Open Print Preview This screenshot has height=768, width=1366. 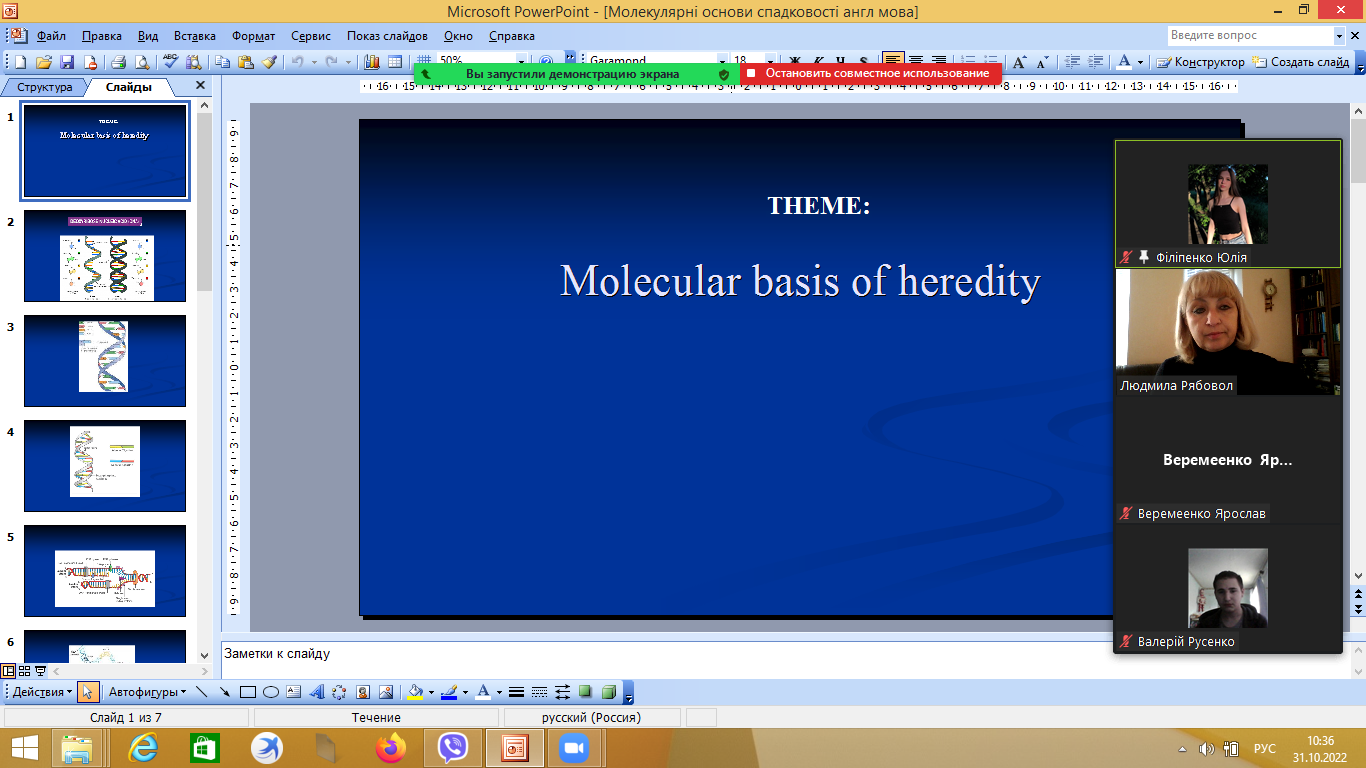pos(142,62)
